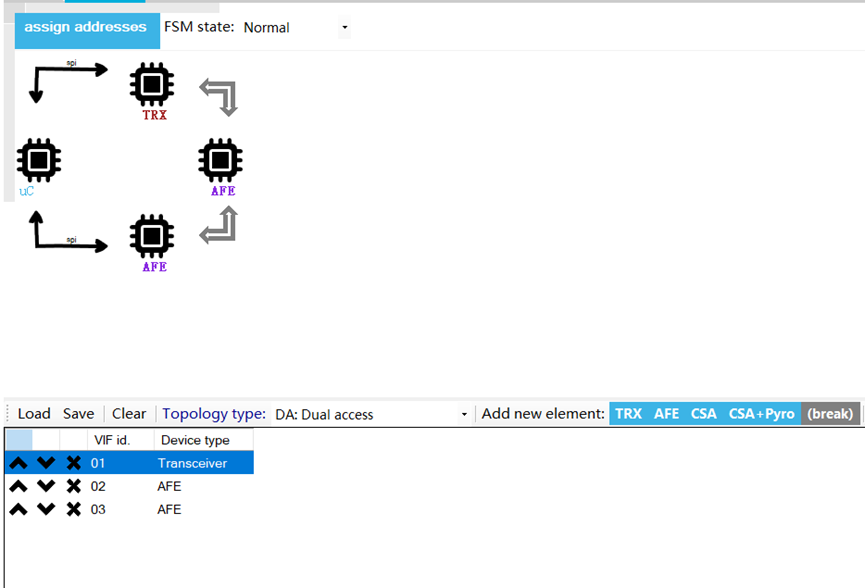Clear the topology list

(x=129, y=414)
